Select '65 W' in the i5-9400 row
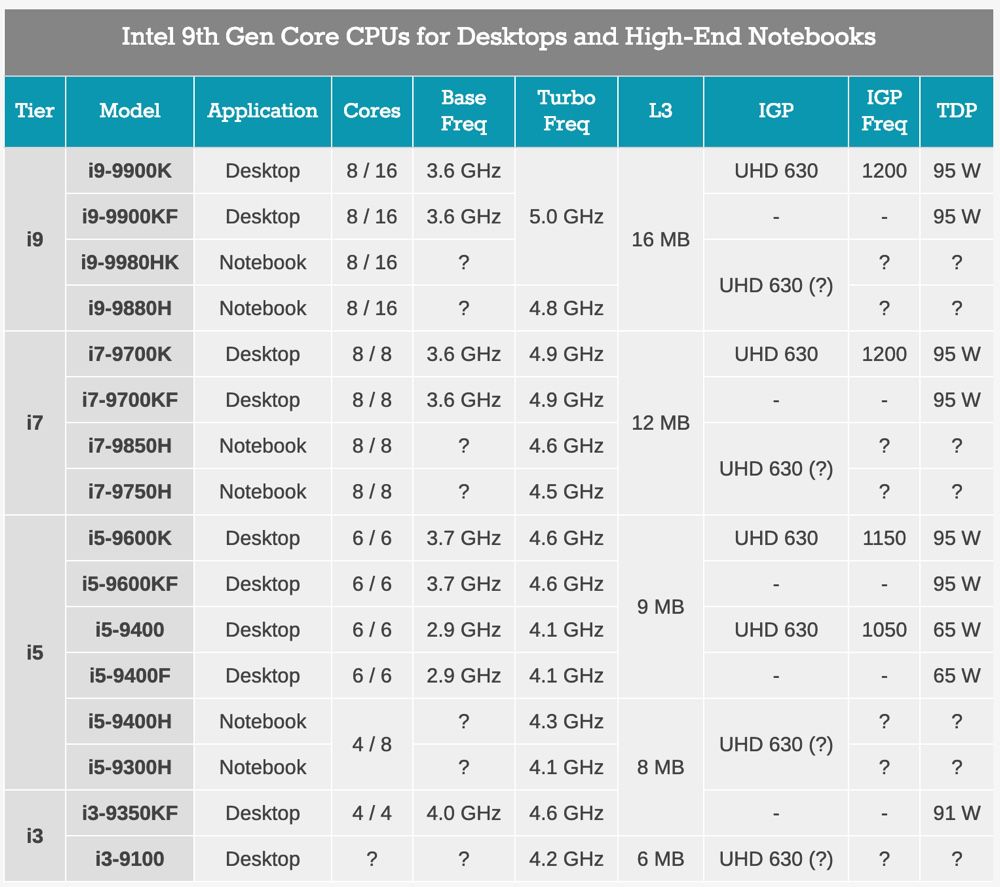The width and height of the screenshot is (1000, 887). pyautogui.click(x=957, y=630)
